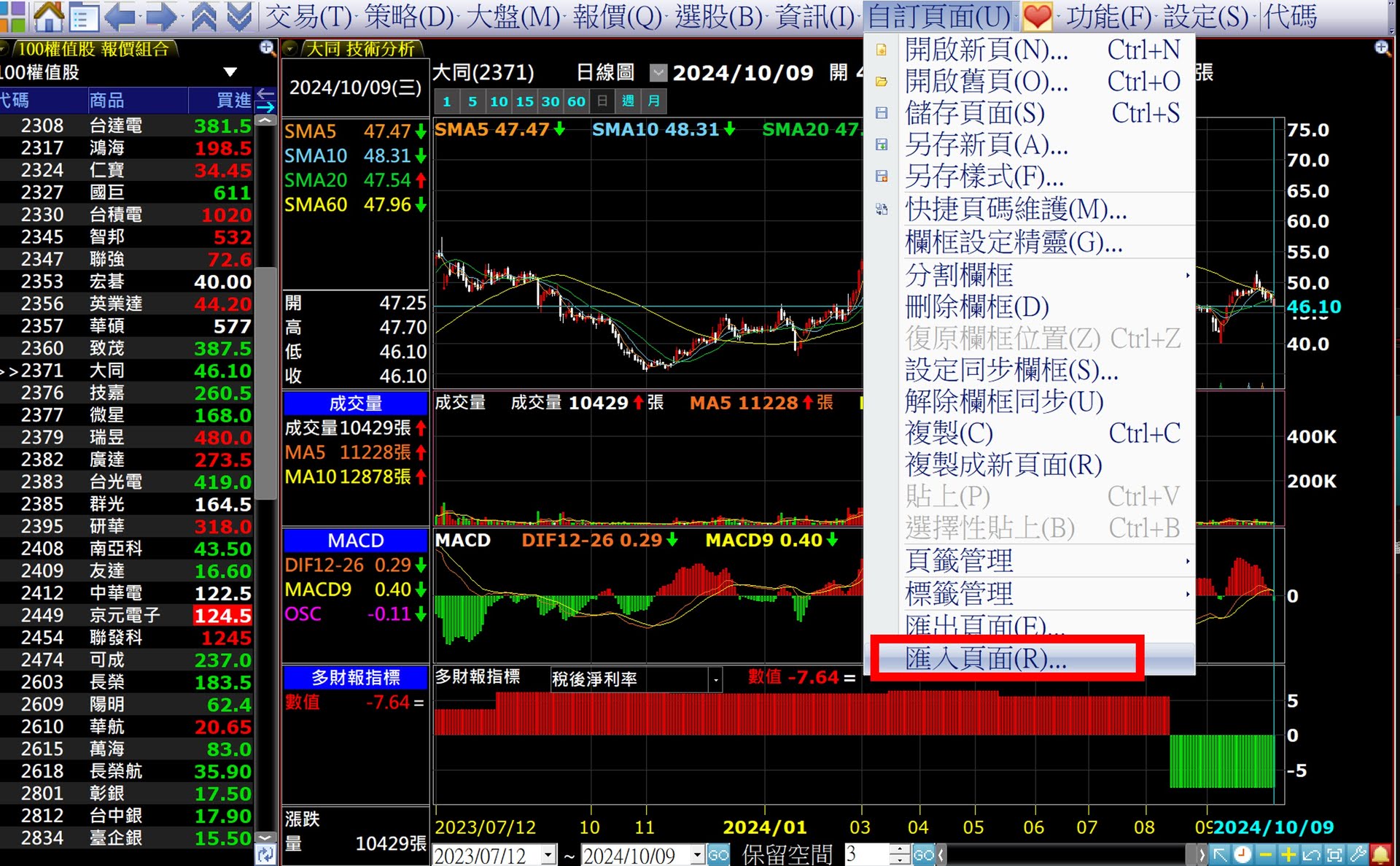Expand the 100權值股 list dropdown
Viewport: 1400px width, 866px height.
click(230, 72)
